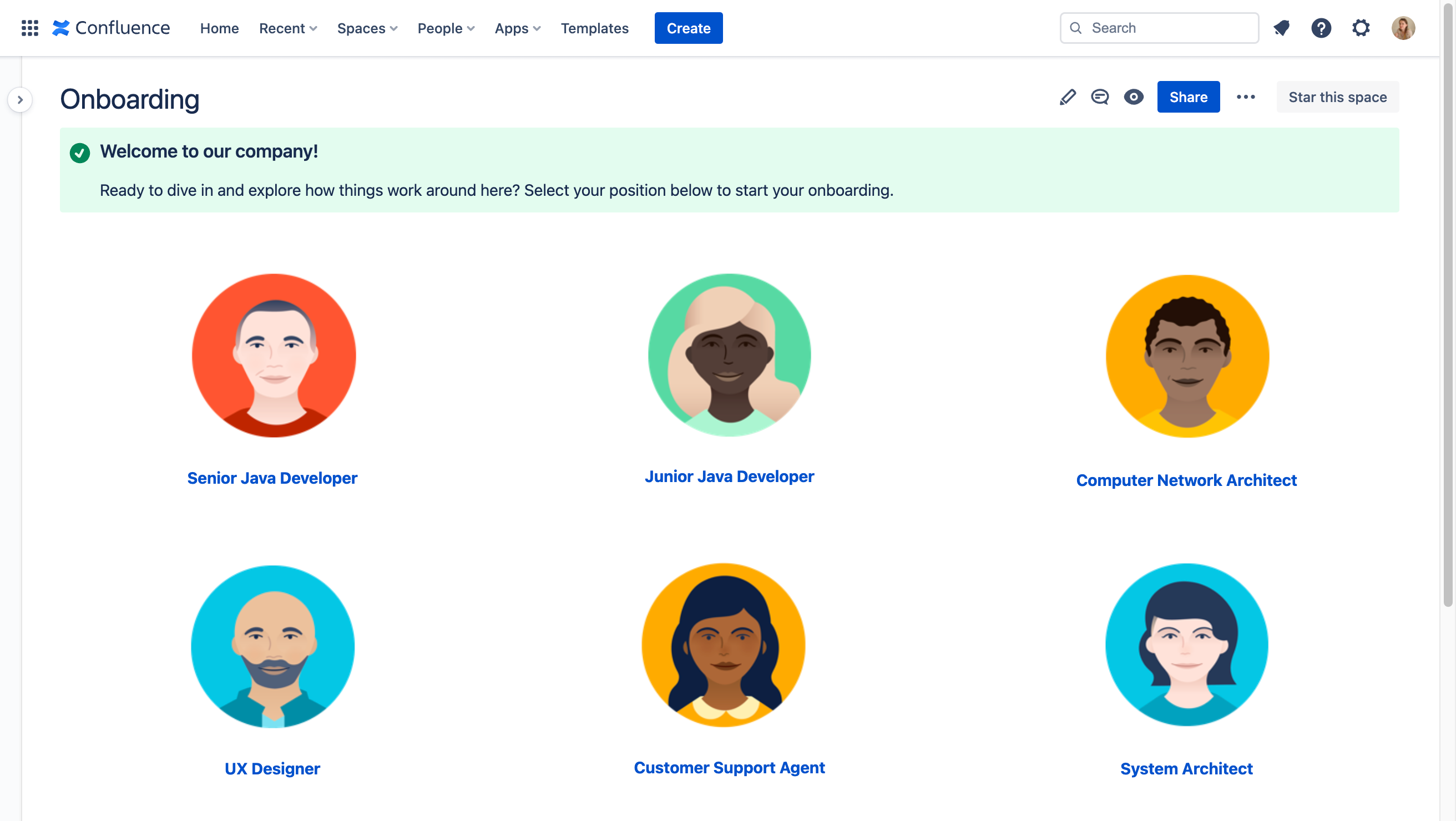Image resolution: width=1456 pixels, height=821 pixels.
Task: Click the settings gear icon
Action: (1361, 27)
